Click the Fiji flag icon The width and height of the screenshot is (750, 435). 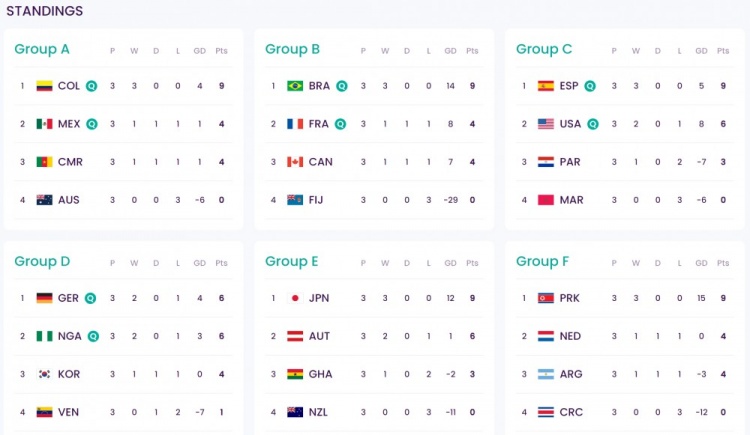tap(295, 200)
